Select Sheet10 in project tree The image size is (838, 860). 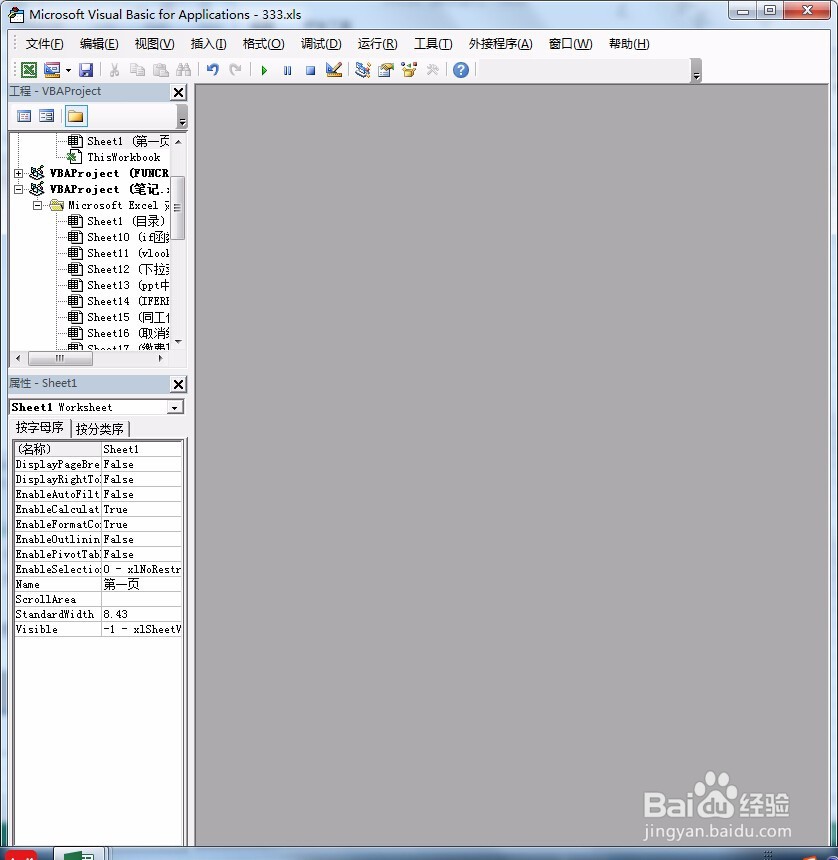(128, 237)
